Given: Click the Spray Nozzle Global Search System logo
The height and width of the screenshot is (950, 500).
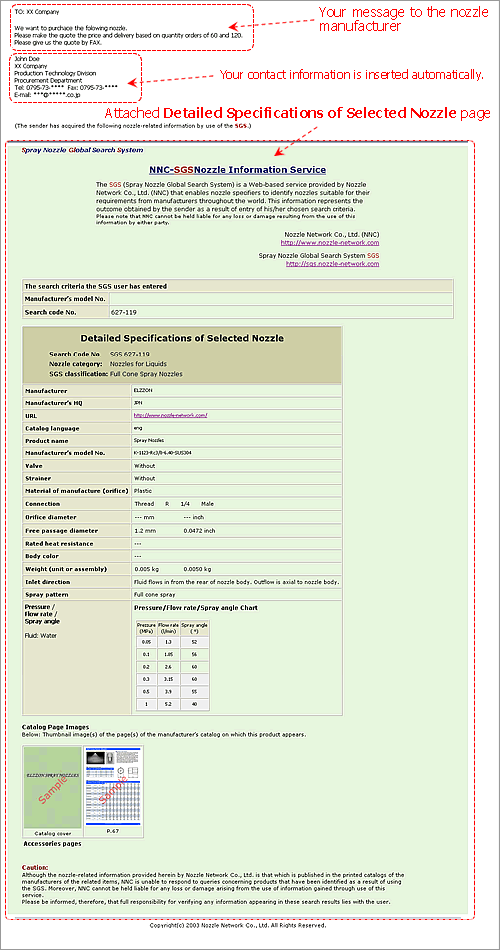Looking at the screenshot, I should 82,150.
